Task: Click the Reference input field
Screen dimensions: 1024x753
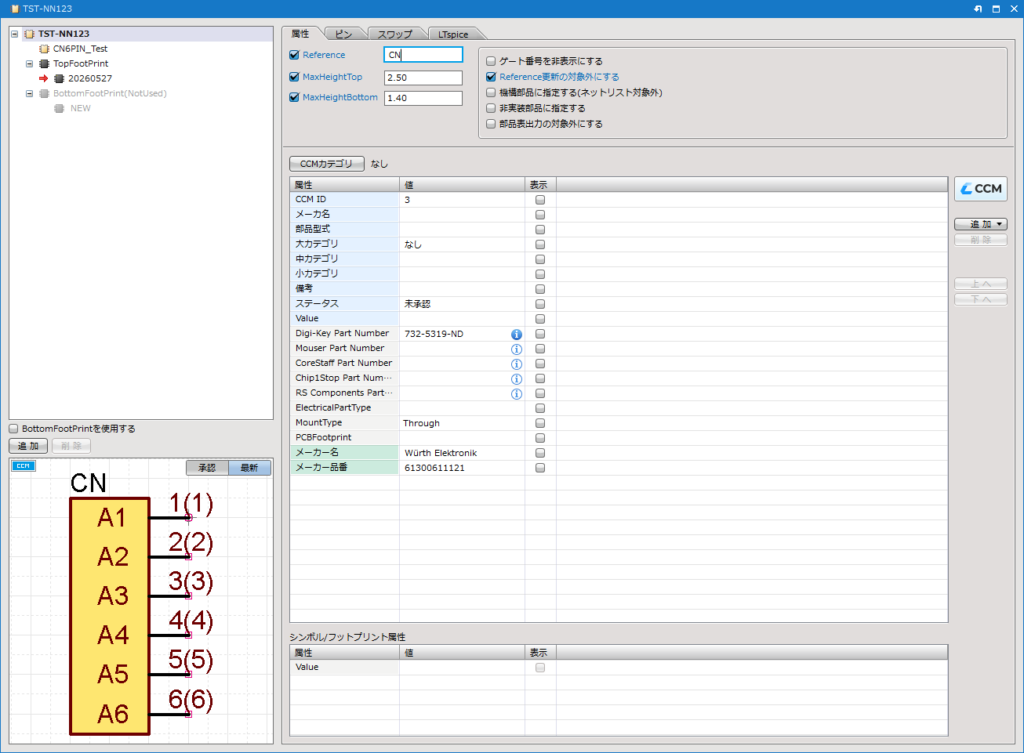Action: click(423, 55)
